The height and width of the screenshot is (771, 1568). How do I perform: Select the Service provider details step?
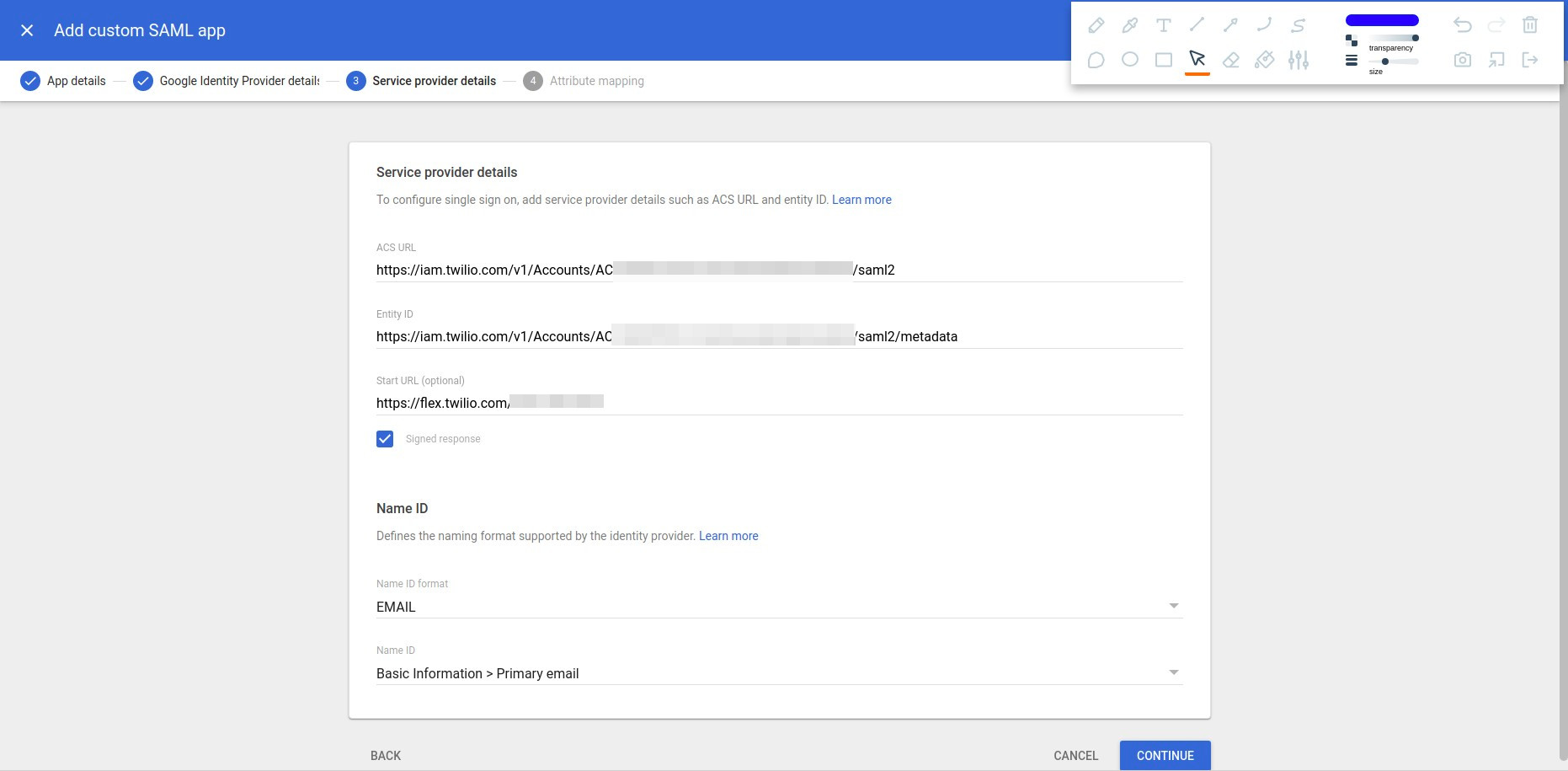click(421, 81)
